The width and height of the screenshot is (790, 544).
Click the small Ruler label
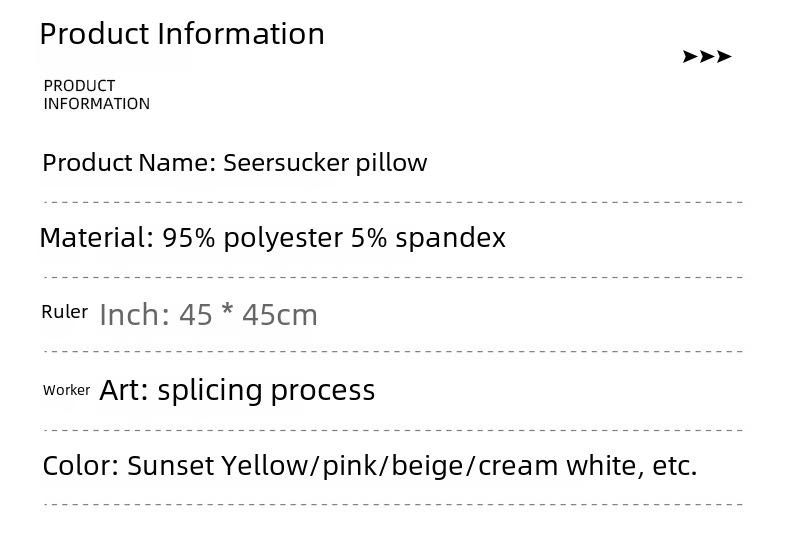click(x=64, y=312)
